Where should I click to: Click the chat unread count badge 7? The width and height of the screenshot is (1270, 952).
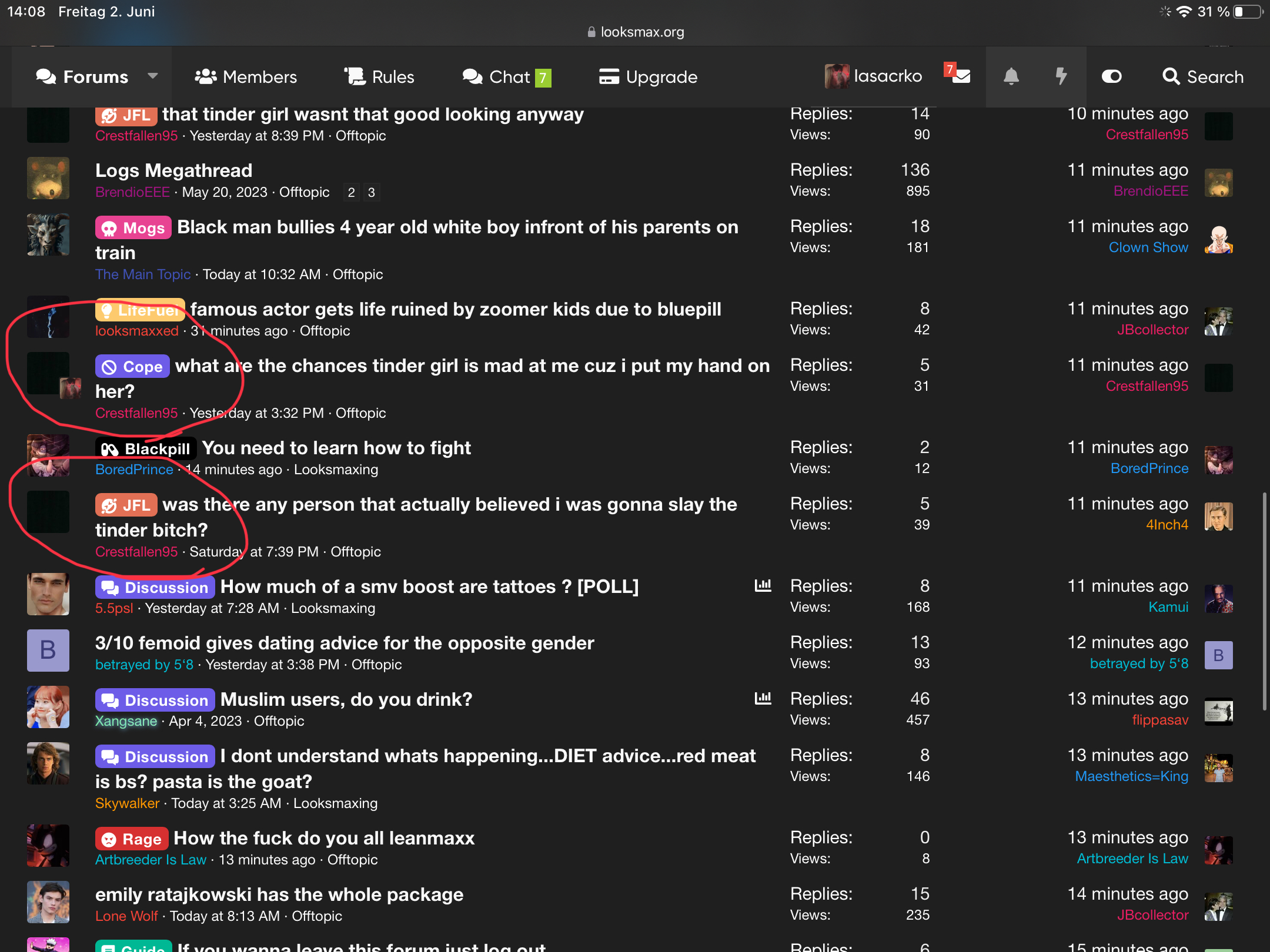click(543, 78)
